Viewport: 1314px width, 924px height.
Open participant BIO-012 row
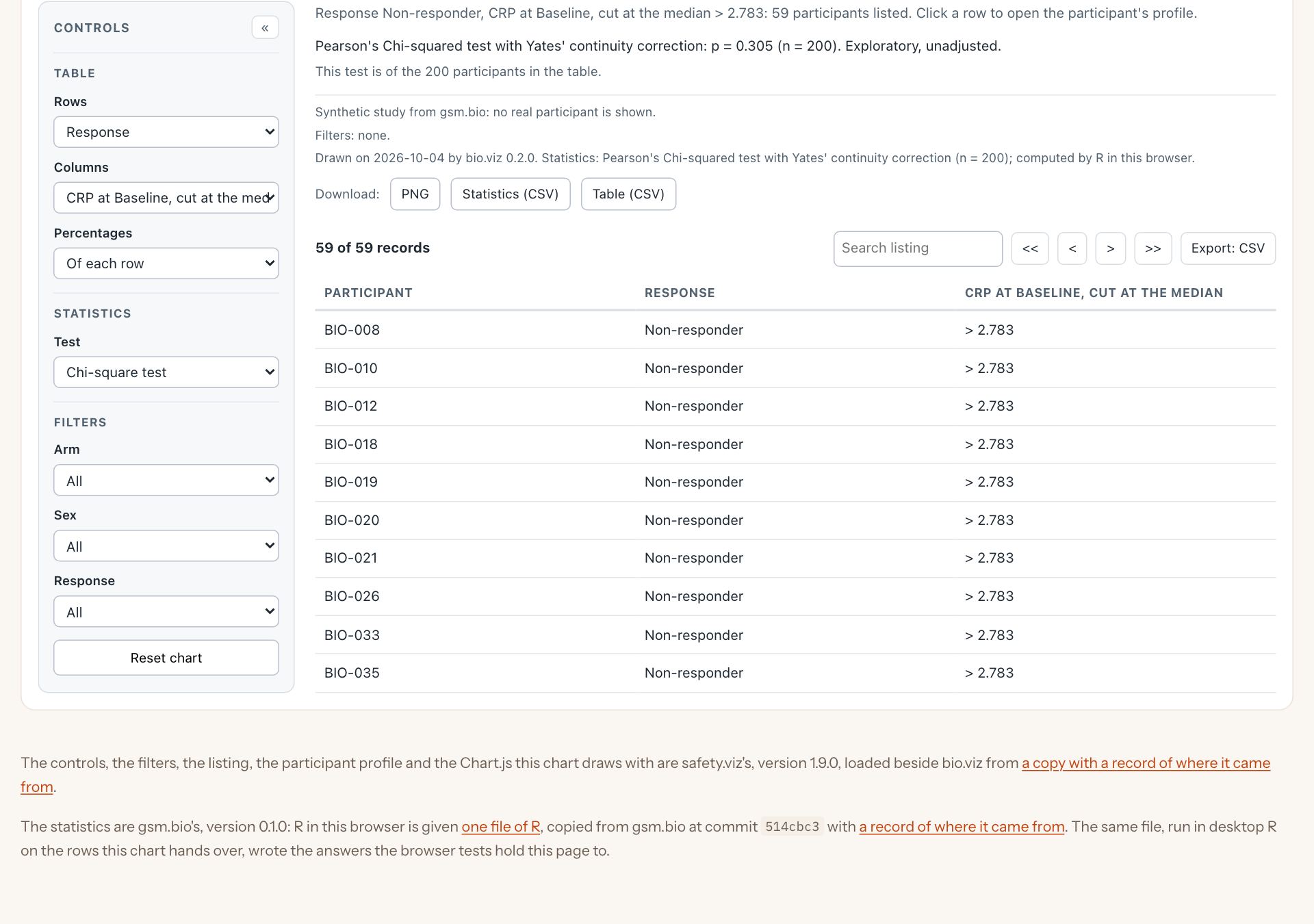coord(795,407)
